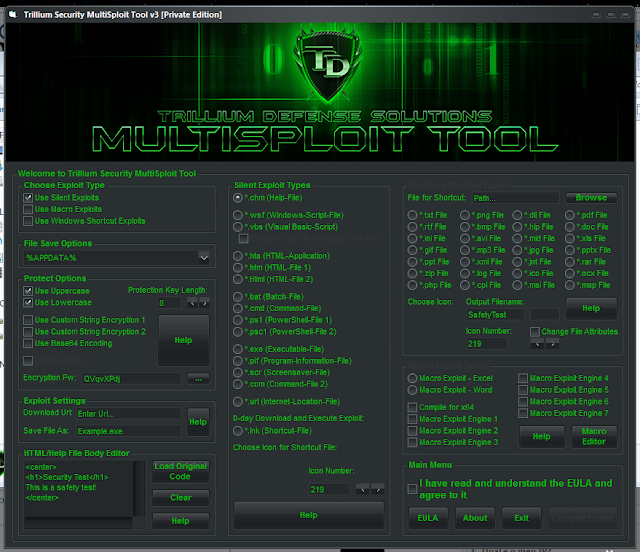
Task: Toggle the Use Silent Exploits checkbox
Action: tap(28, 198)
